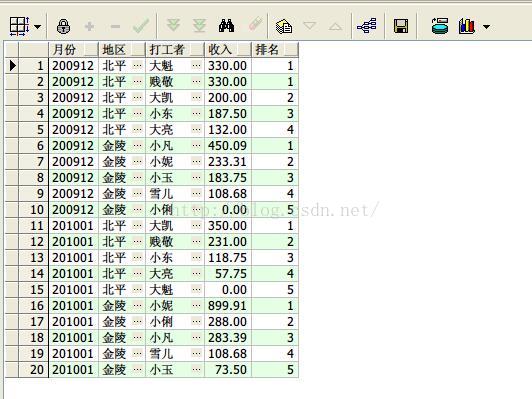Select the 排名 cell in row 7

pyautogui.click(x=275, y=162)
